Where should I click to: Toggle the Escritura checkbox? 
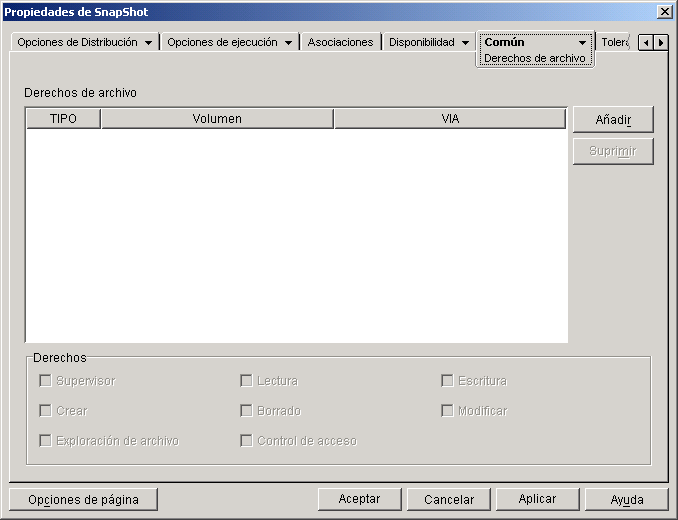[447, 381]
